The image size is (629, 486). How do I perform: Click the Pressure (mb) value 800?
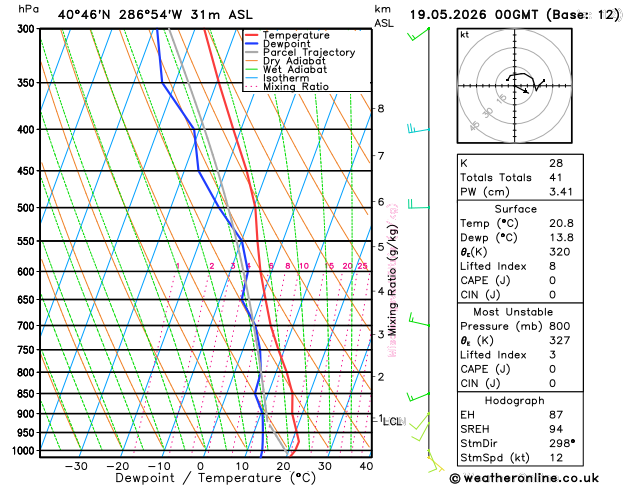coord(560,326)
